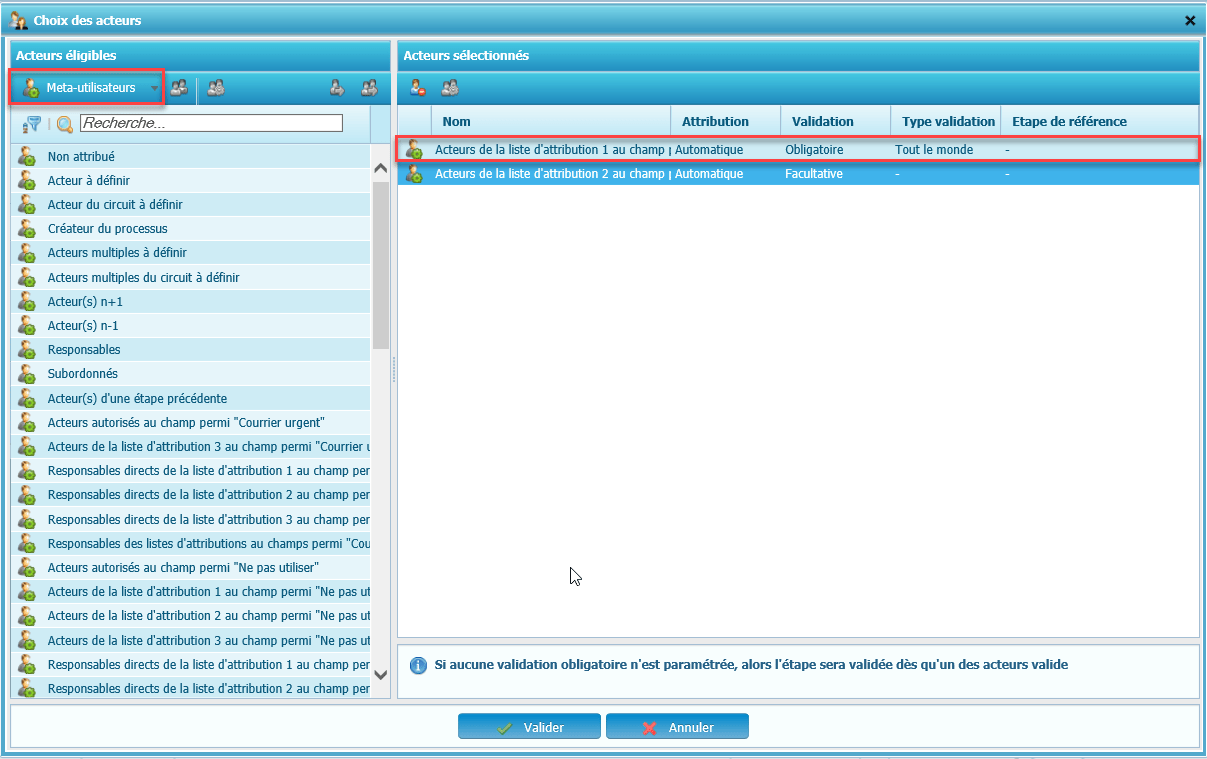Click the add all actors arrow icon
Image resolution: width=1207 pixels, height=759 pixels.
point(369,88)
